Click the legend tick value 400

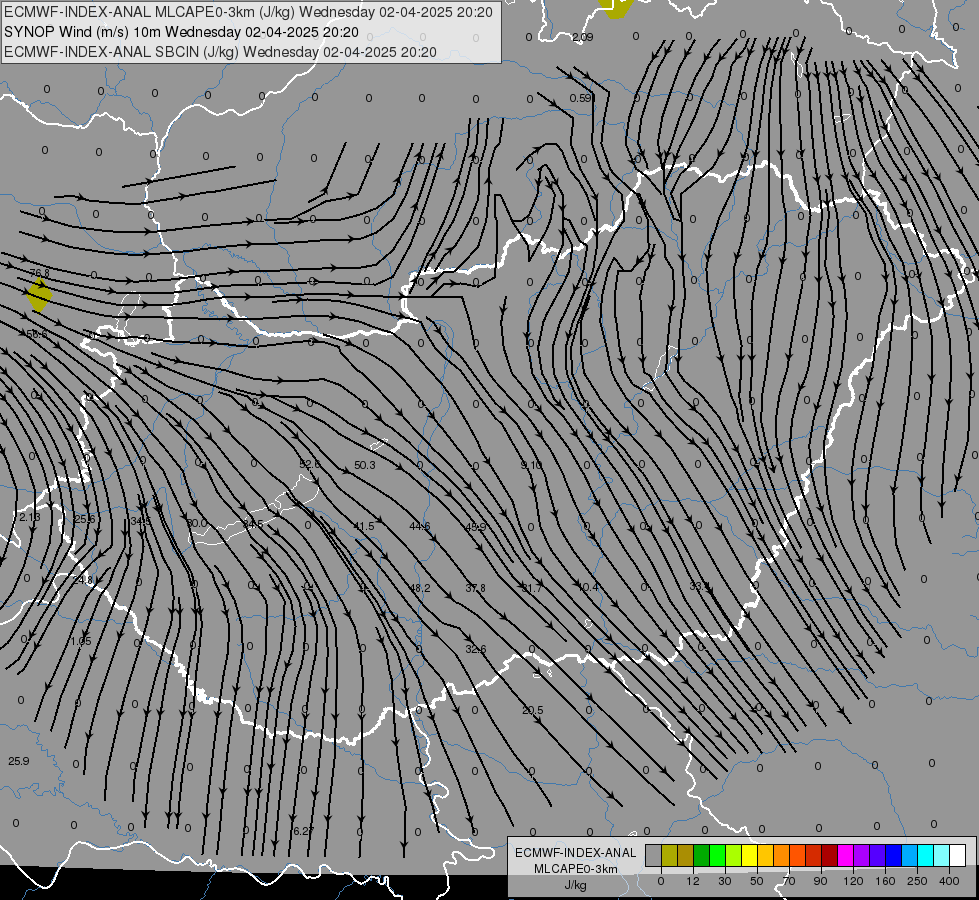point(949,881)
